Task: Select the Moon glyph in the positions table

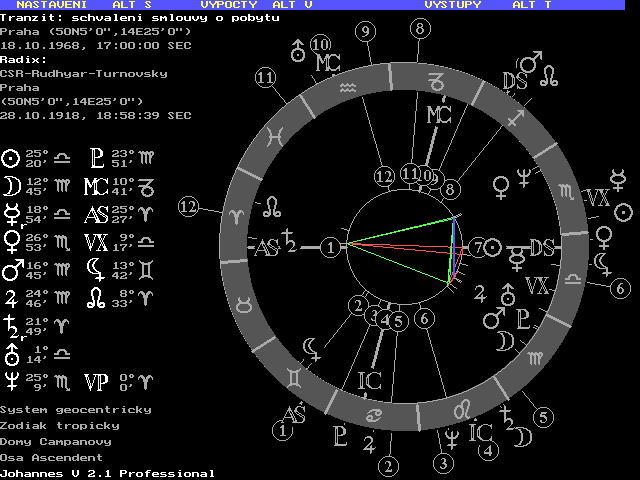Action: 11,185
